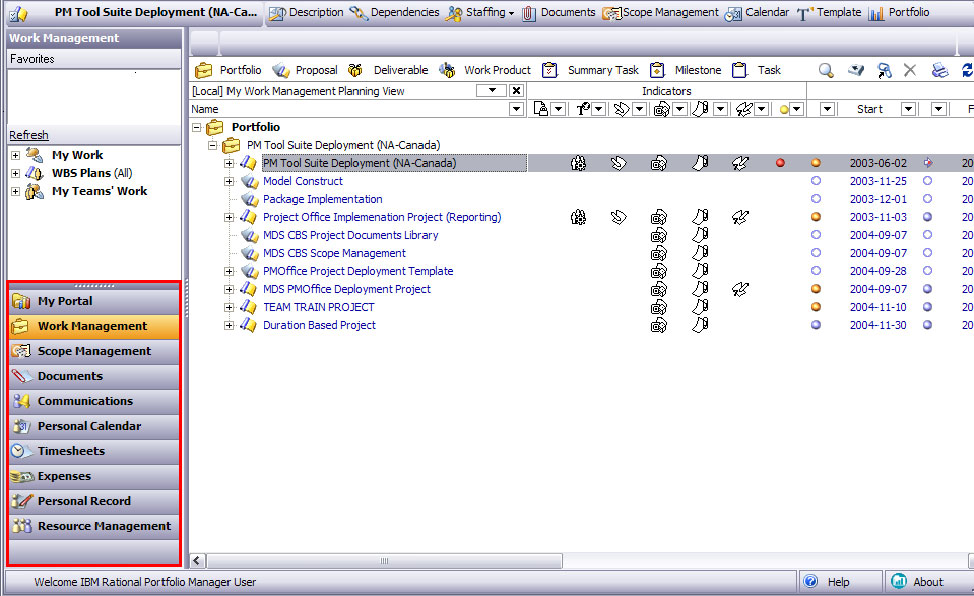Expand the PMOffice Project Deployment Template row
Screen dimensions: 974x596
pyautogui.click(x=229, y=272)
